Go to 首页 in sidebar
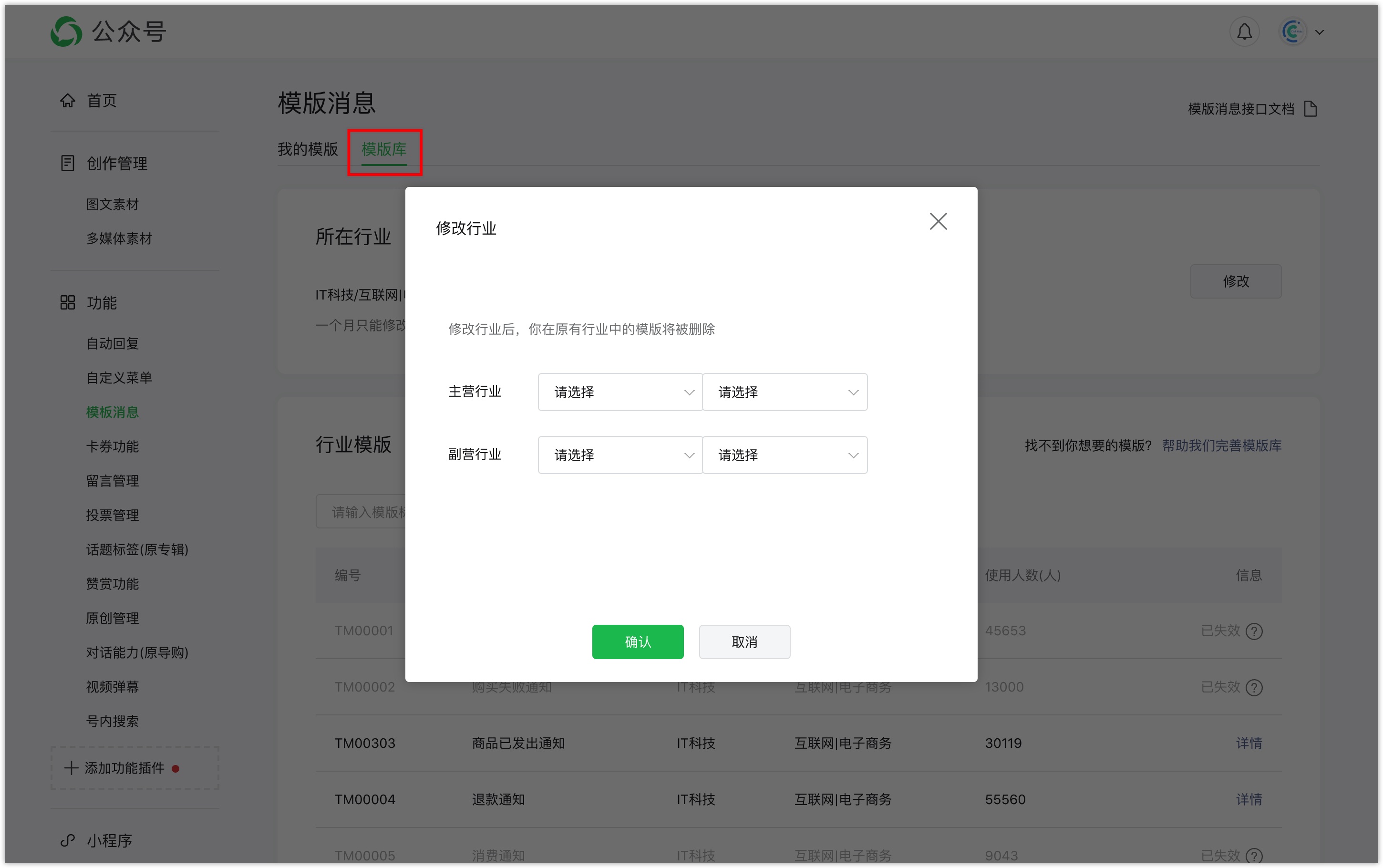 point(102,101)
